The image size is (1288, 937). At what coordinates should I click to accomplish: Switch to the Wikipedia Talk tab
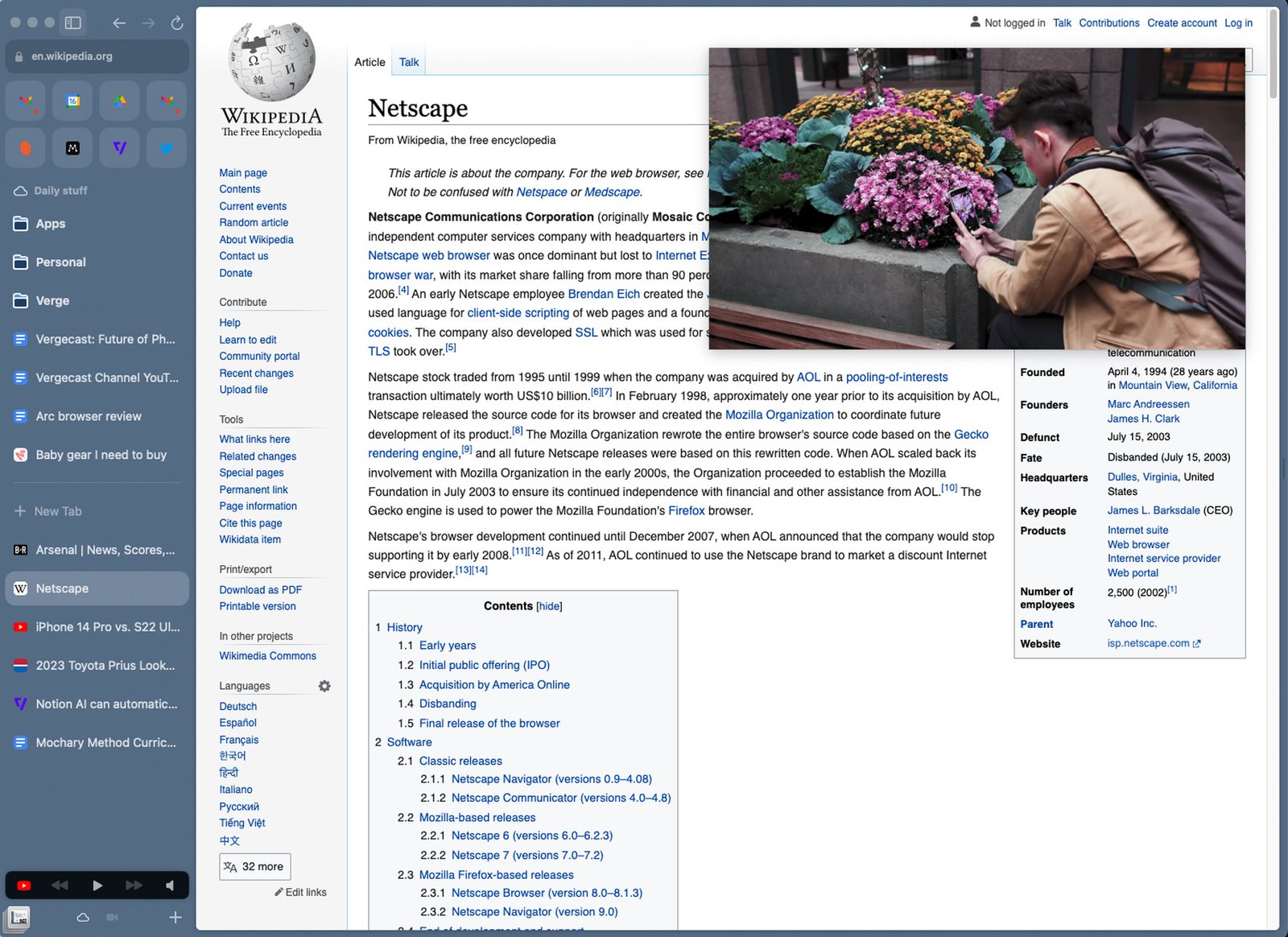click(x=409, y=62)
